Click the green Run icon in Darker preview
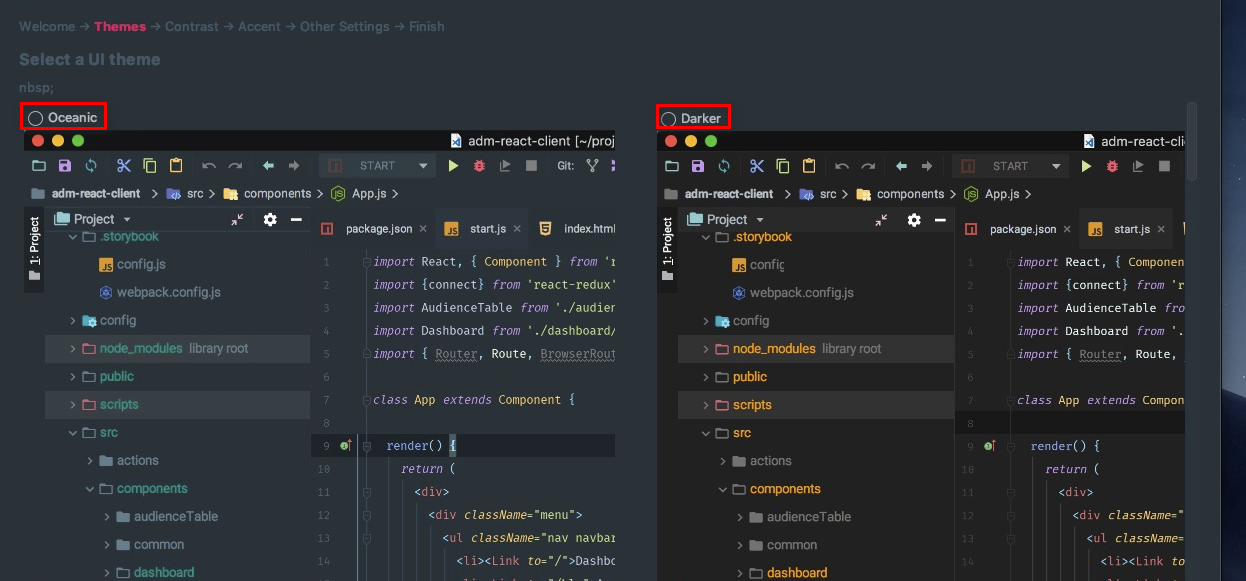1246x581 pixels. click(x=1086, y=166)
